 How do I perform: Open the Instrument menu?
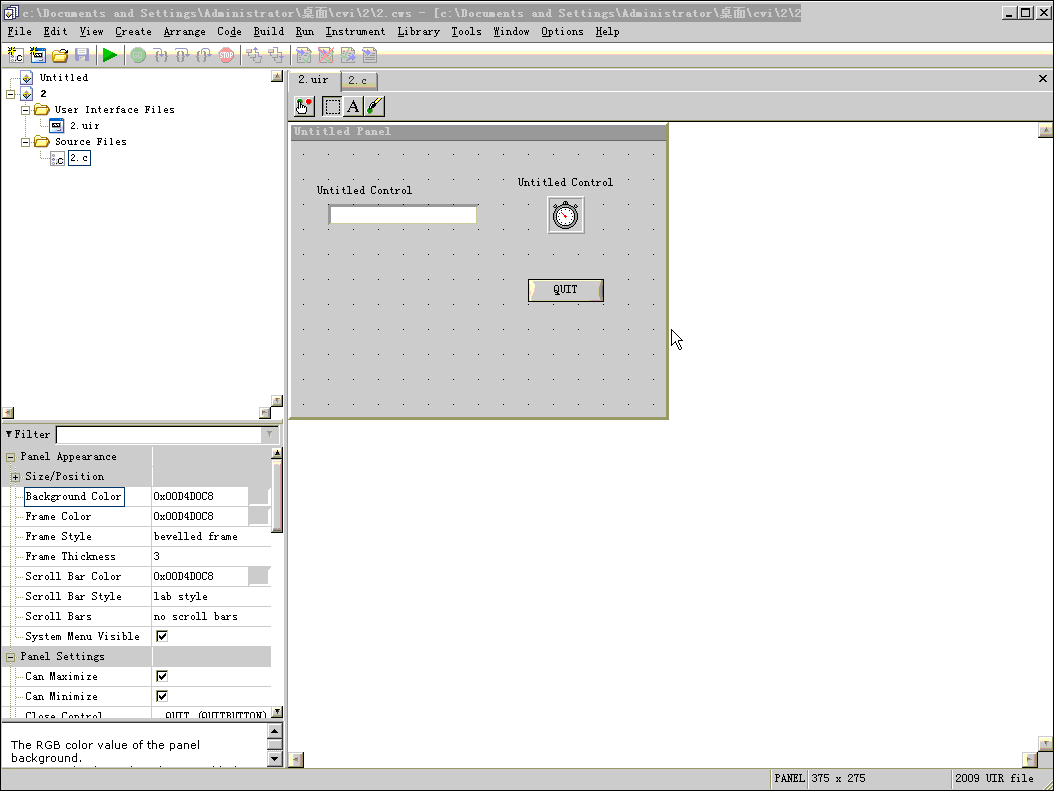coord(356,32)
